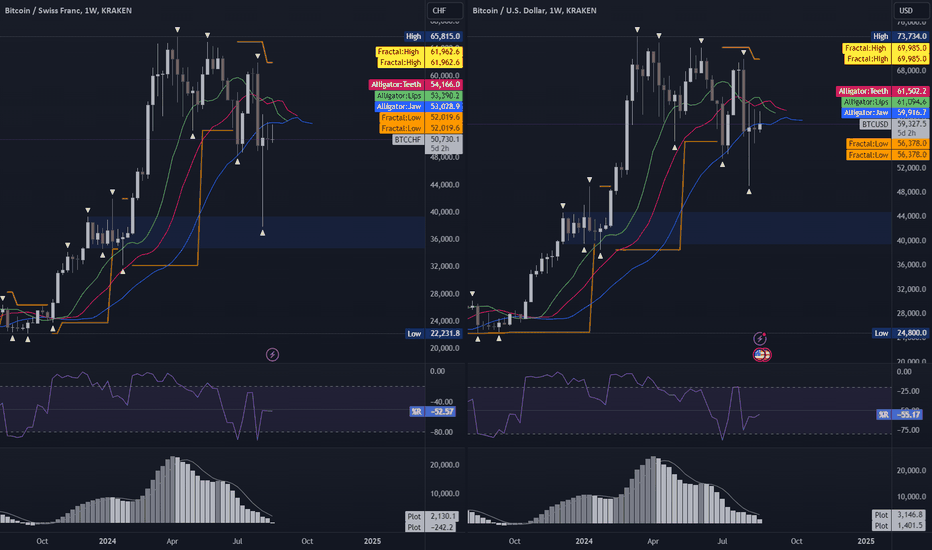Click the %R -52.57 indicator value
932x550 pixels.
point(433,411)
